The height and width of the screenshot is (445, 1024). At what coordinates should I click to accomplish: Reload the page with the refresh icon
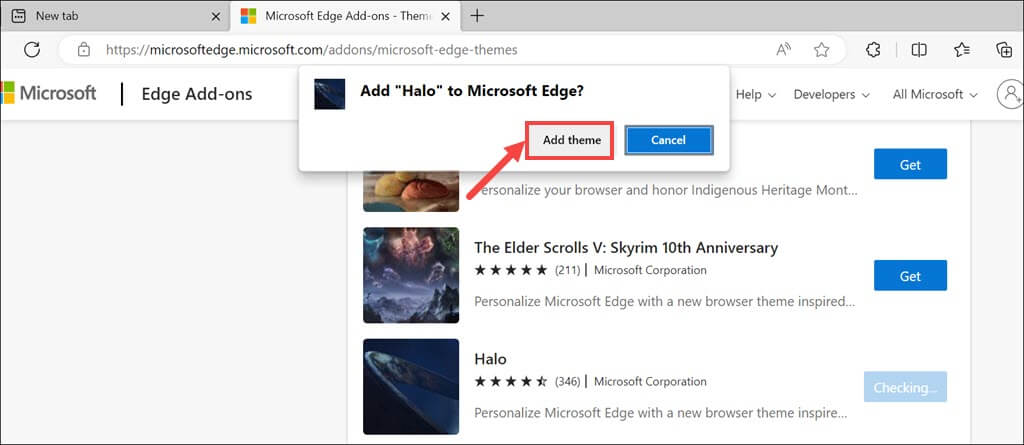point(32,50)
